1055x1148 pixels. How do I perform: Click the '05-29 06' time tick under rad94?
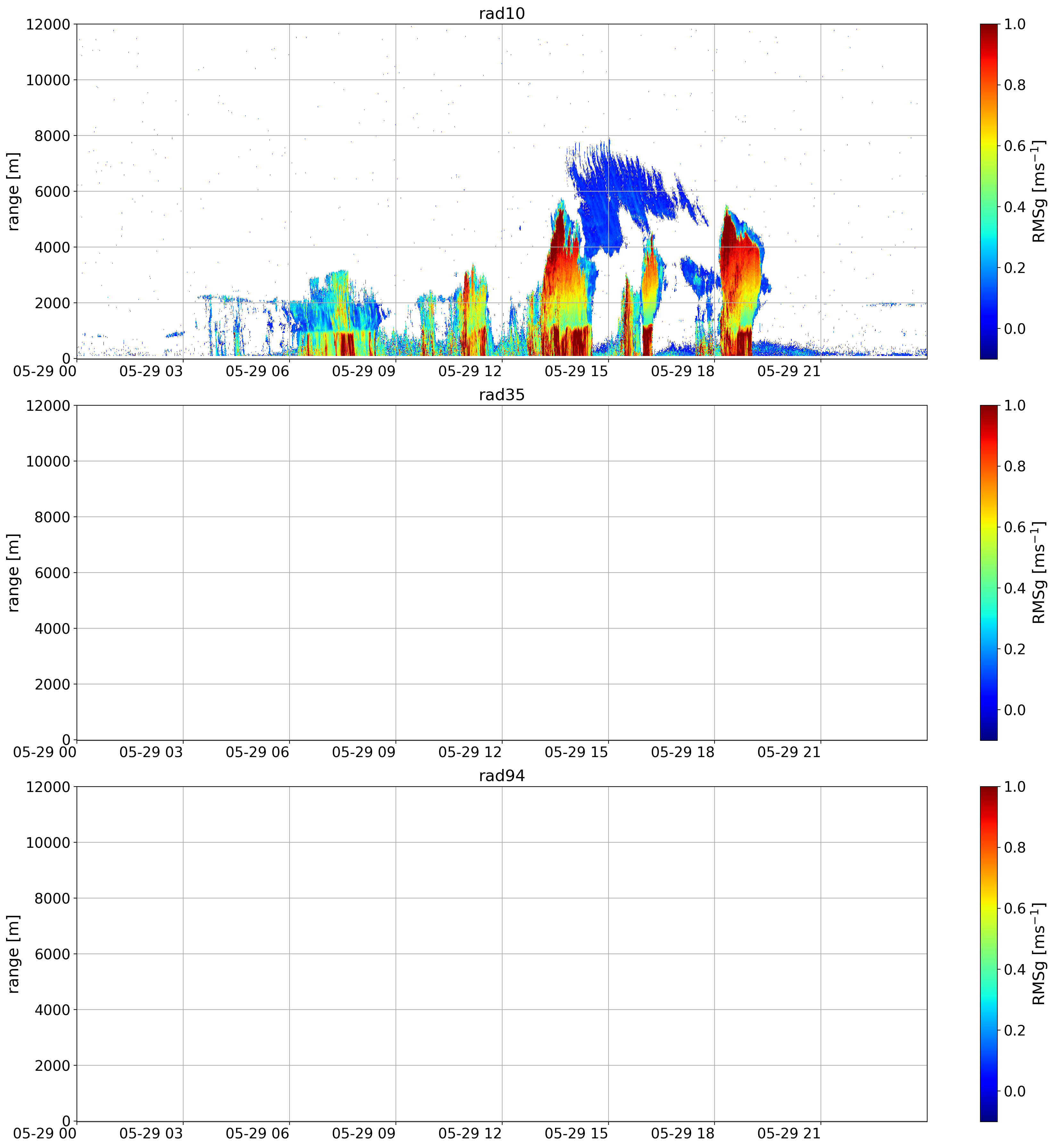pyautogui.click(x=258, y=1134)
